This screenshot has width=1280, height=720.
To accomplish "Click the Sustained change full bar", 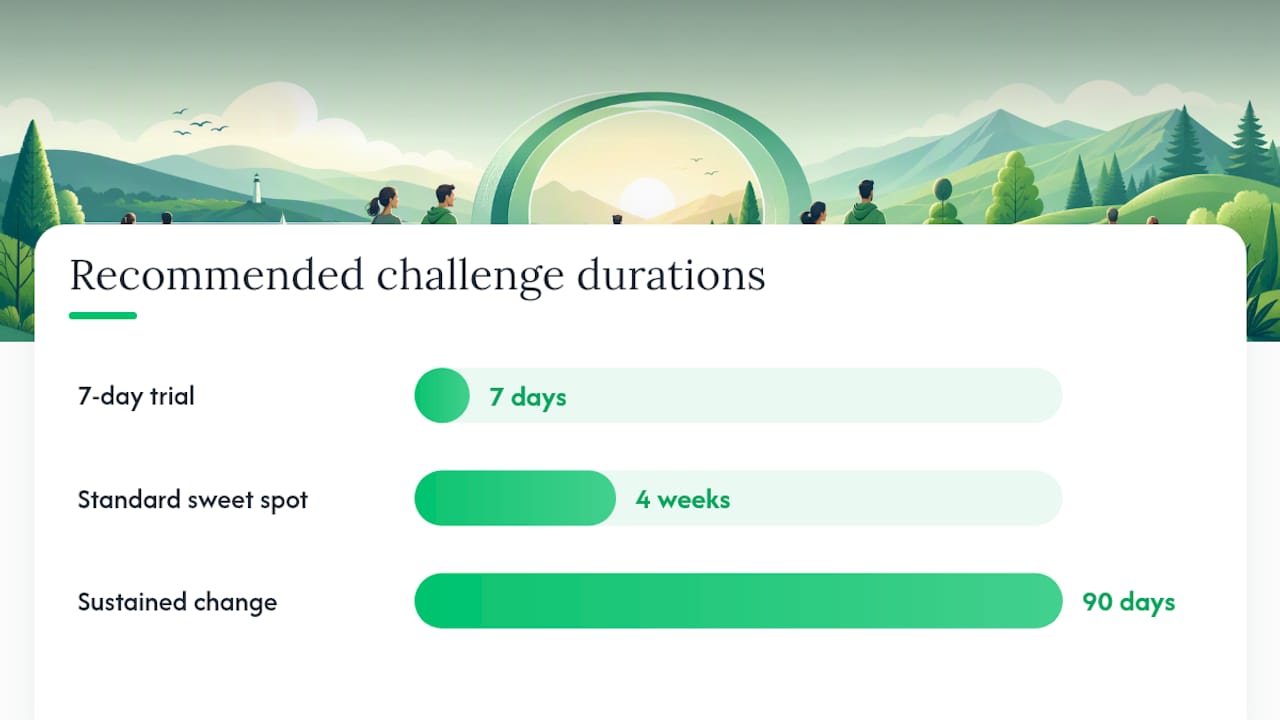I will coord(738,601).
